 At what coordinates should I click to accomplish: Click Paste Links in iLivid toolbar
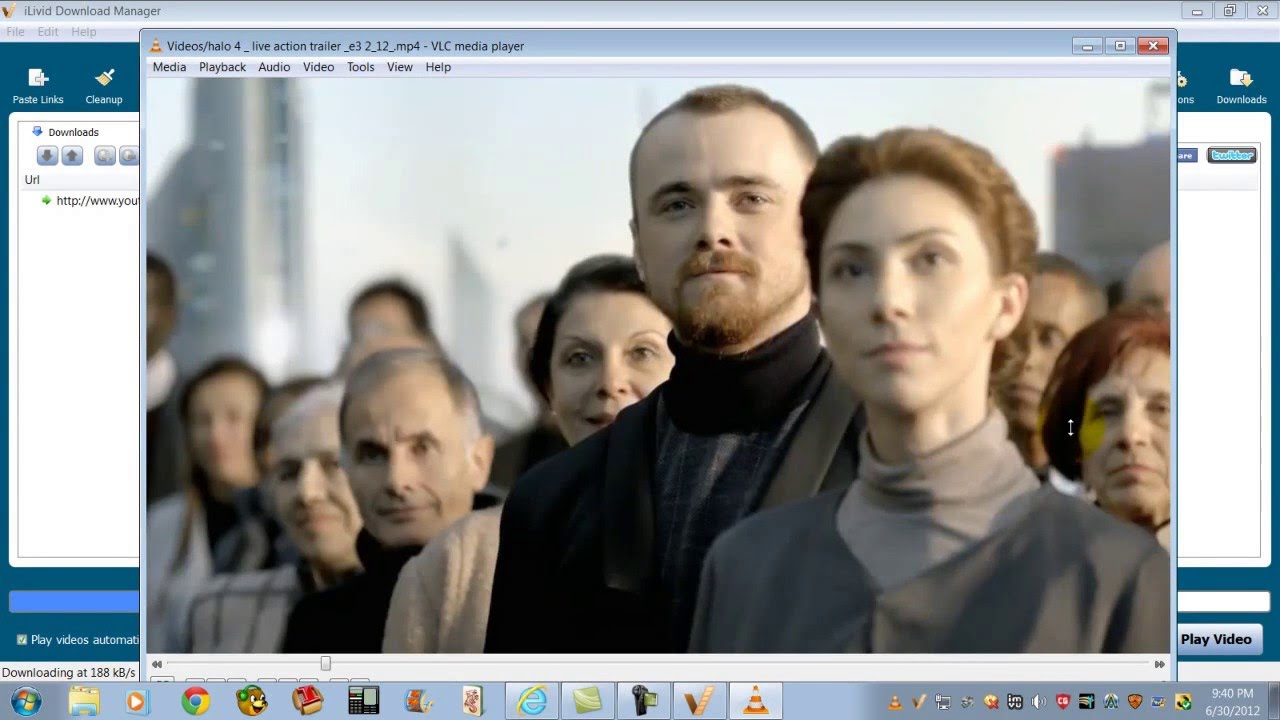pos(38,86)
